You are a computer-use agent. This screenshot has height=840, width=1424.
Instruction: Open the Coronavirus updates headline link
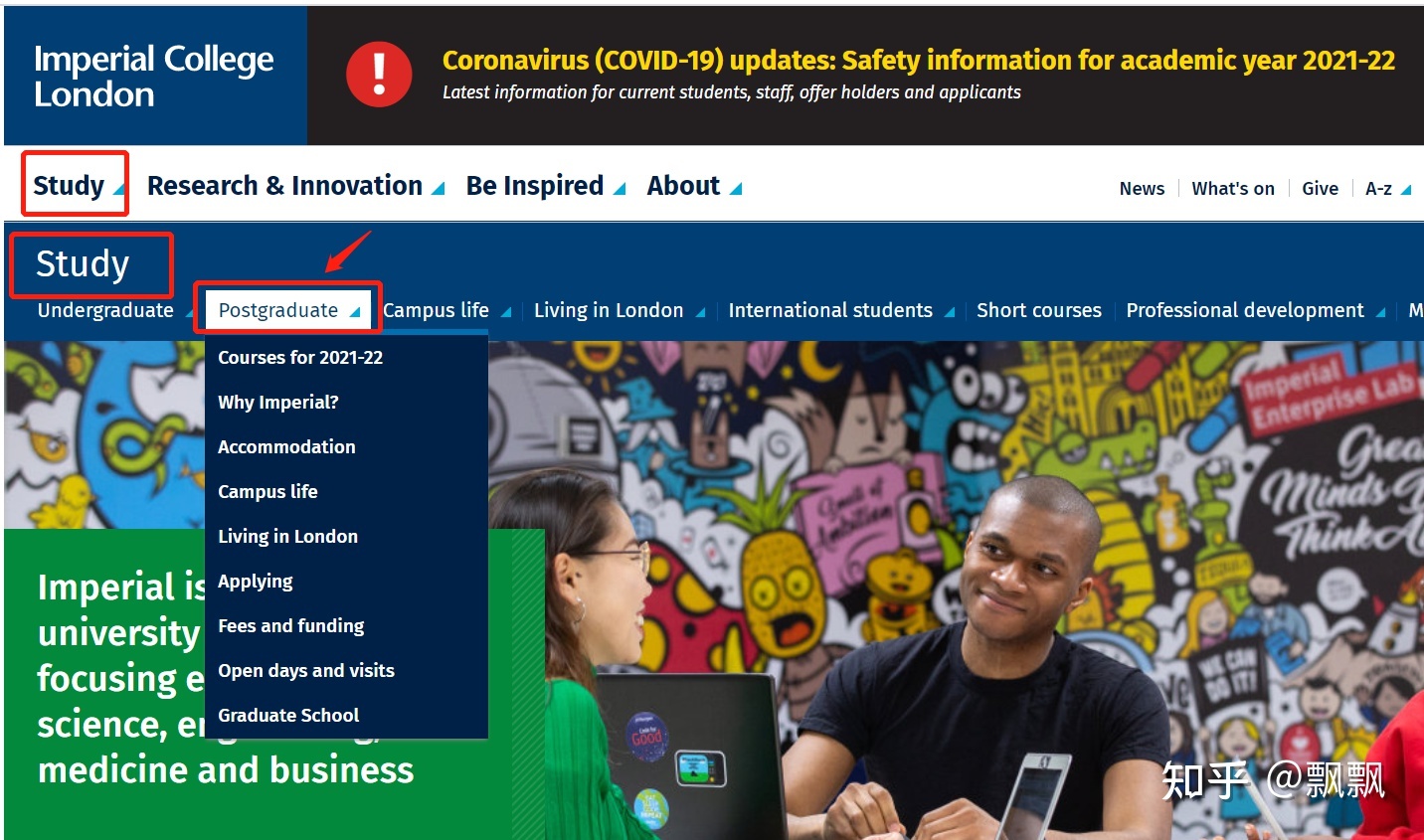pyautogui.click(x=919, y=61)
